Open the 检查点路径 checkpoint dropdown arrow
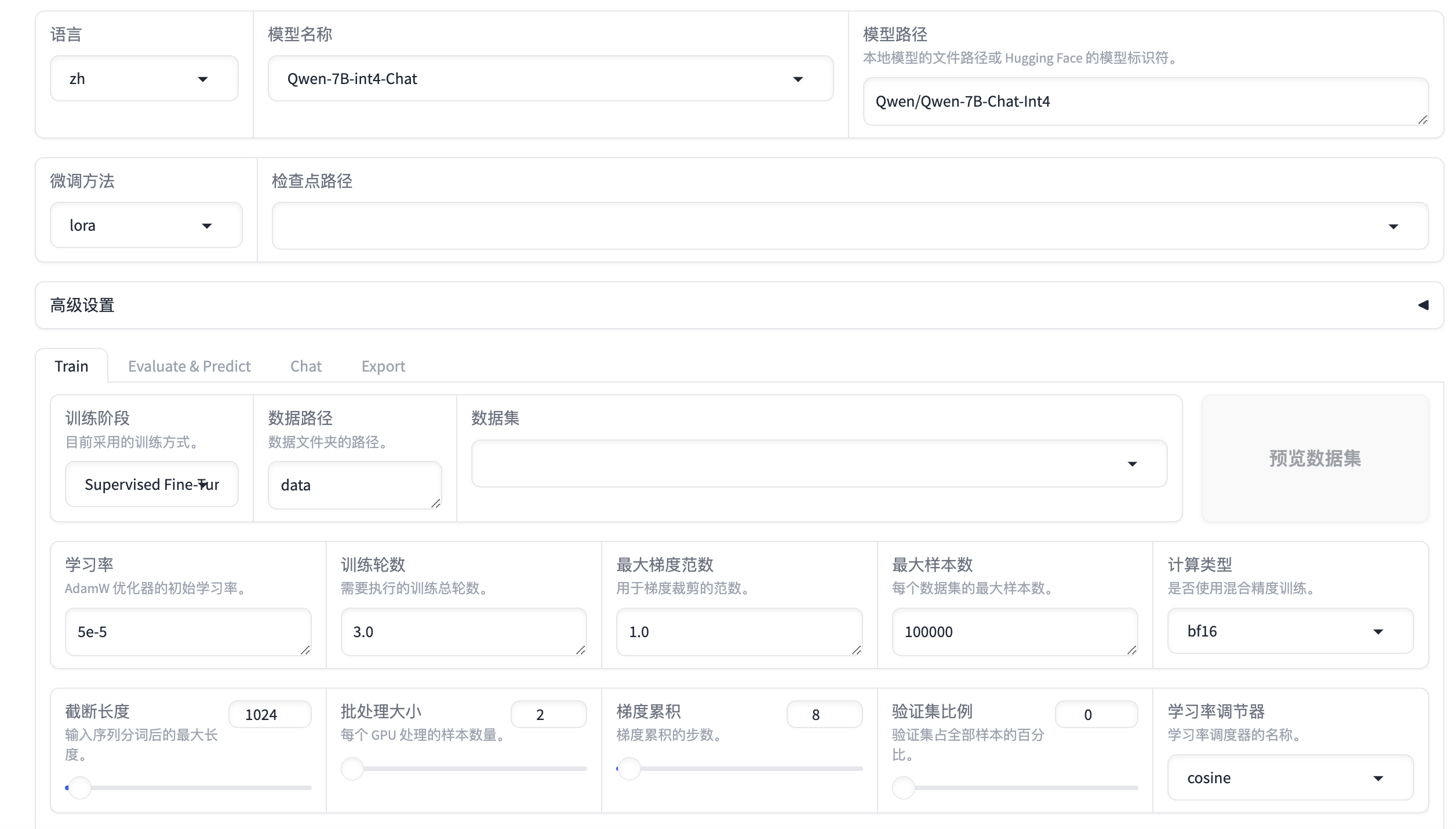 tap(1393, 226)
